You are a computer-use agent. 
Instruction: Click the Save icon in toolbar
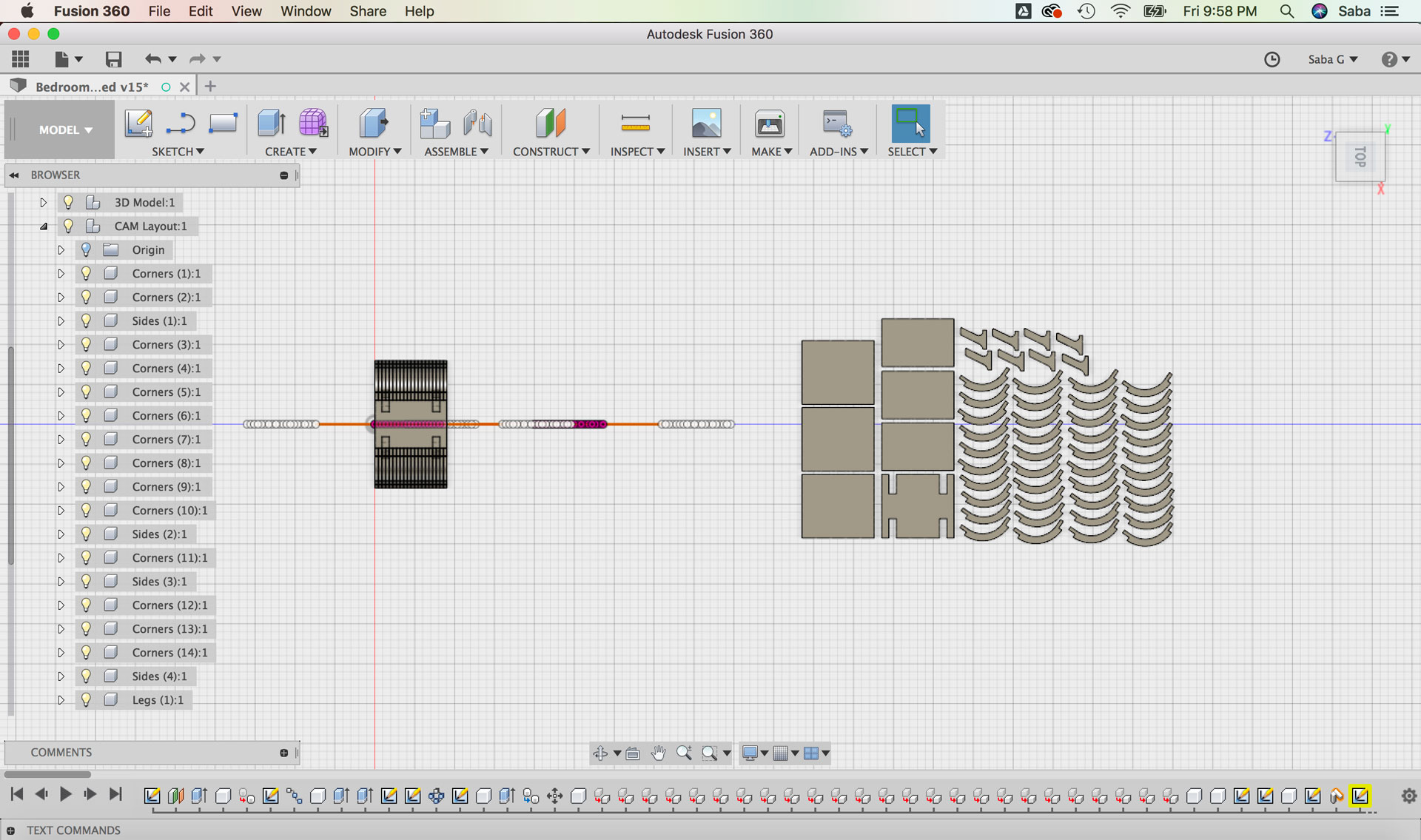(113, 59)
